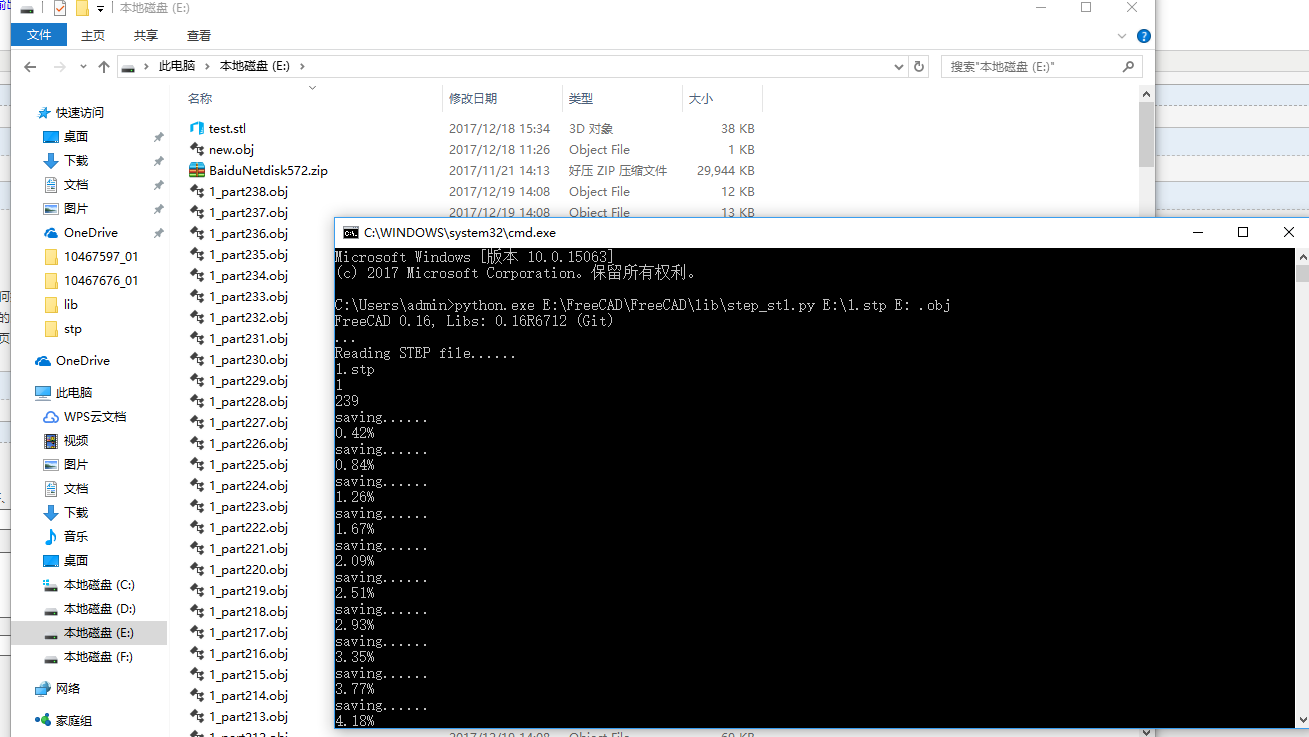Click 本地磁盘 (E:) breadcrumb segment

coord(255,66)
